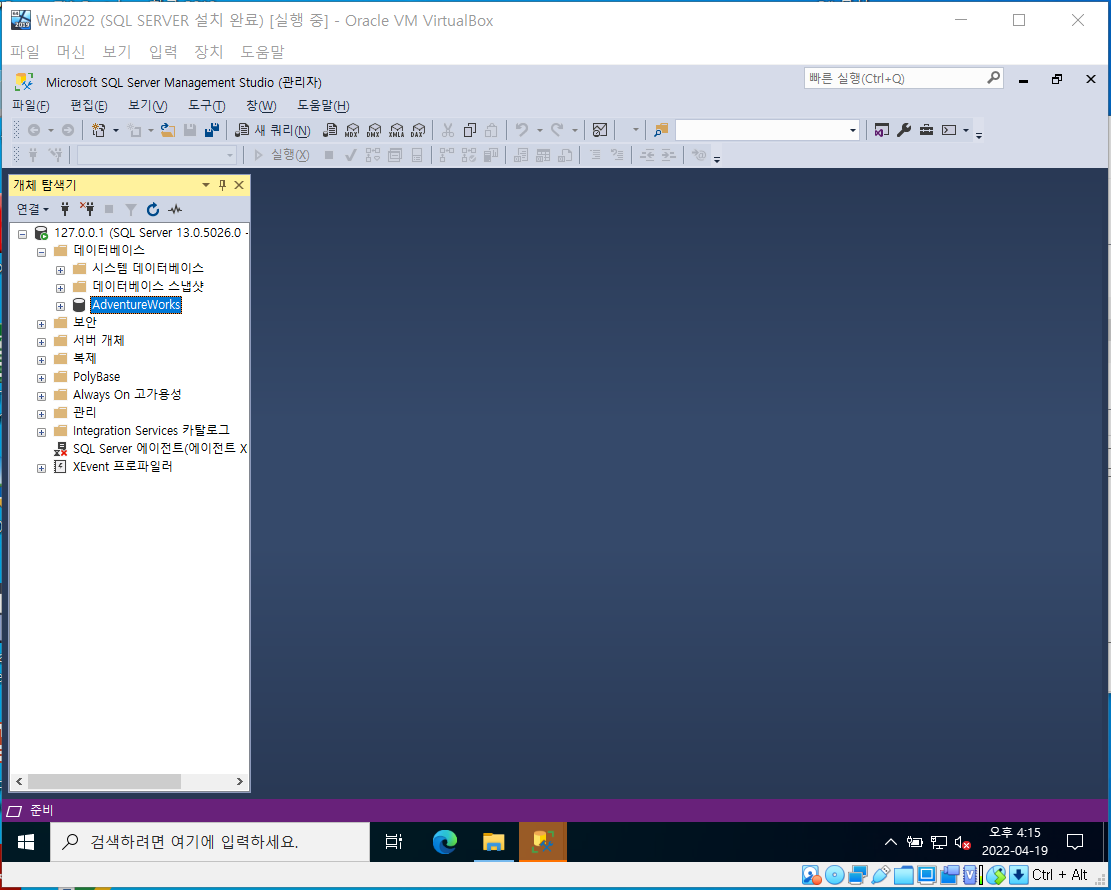Expand the 서버 개체 folder
Image resolution: width=1111 pixels, height=890 pixels.
pos(41,342)
